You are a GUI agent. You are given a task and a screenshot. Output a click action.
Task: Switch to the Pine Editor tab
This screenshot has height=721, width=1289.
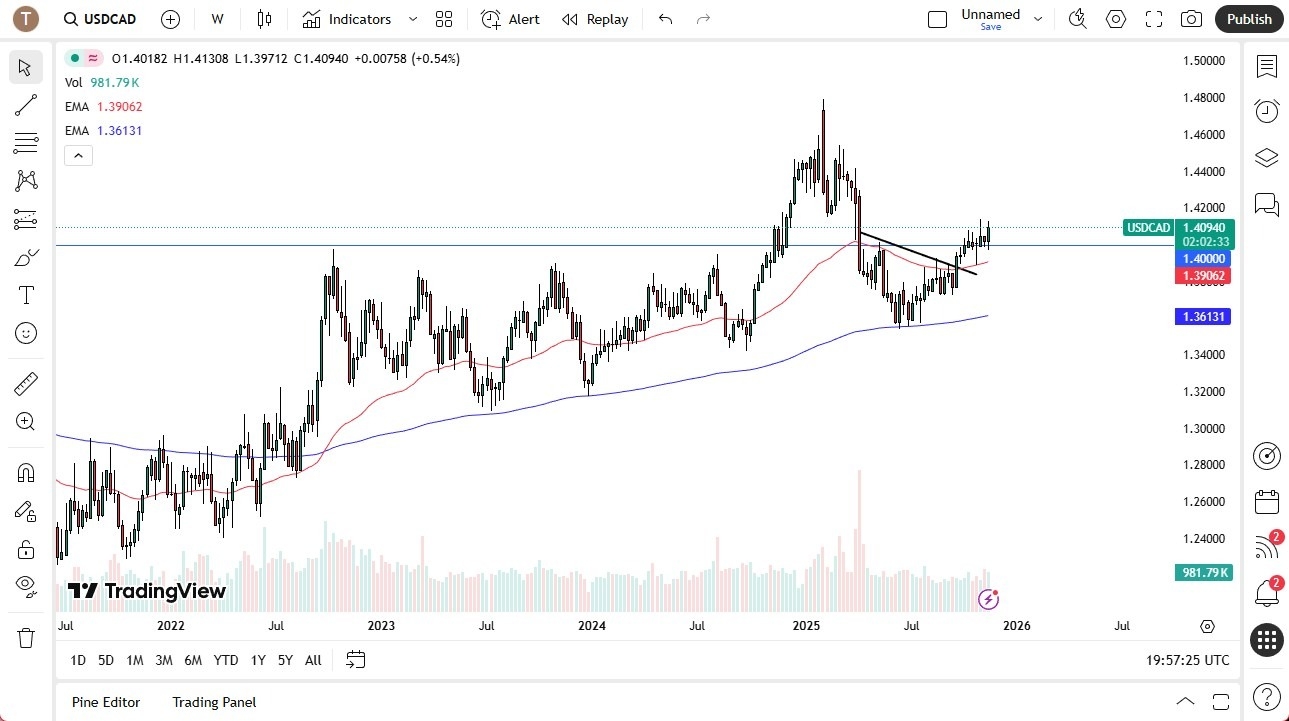coord(105,702)
